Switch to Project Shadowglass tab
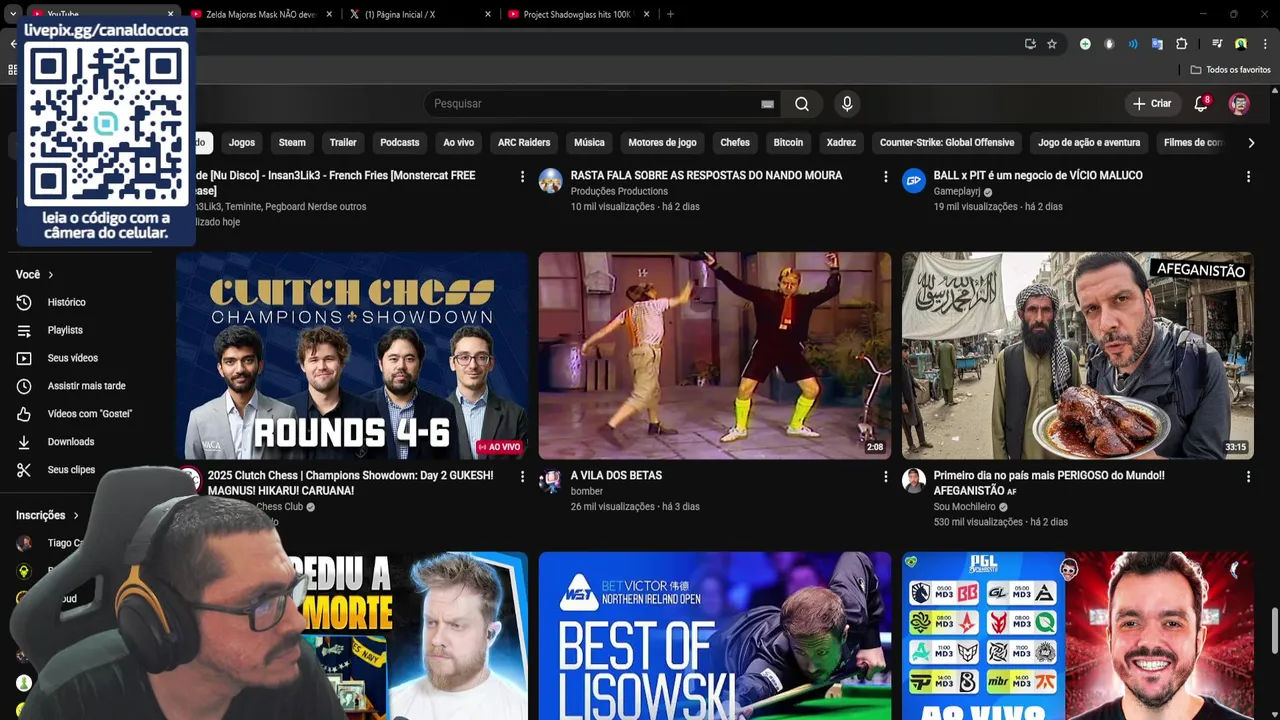Screen dimensions: 1280x720 [578, 14]
